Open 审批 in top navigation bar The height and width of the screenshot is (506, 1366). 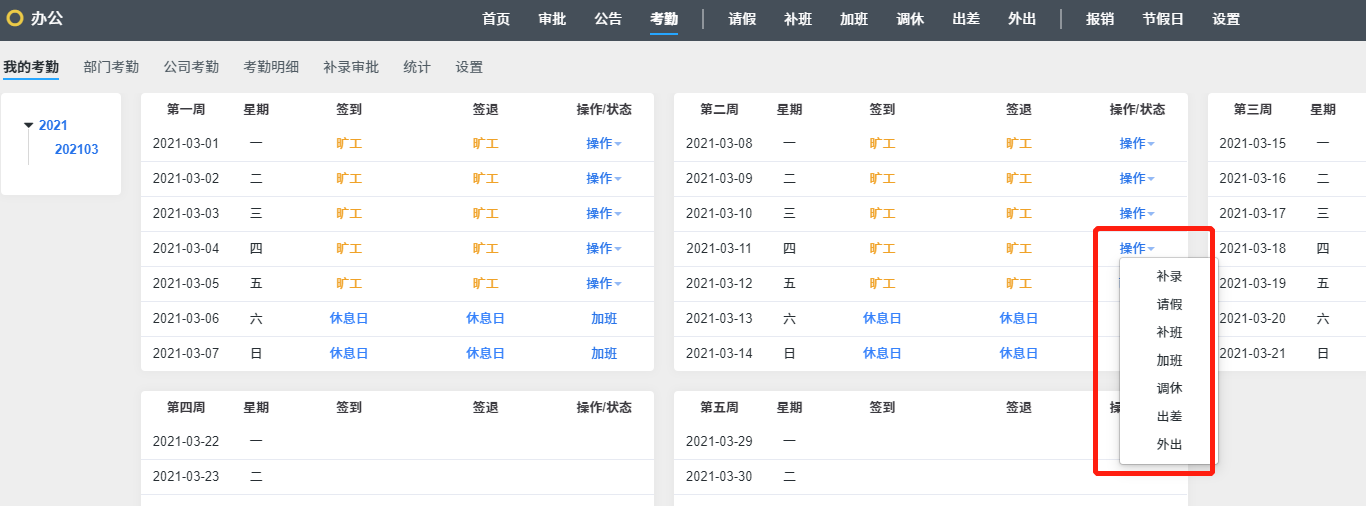point(552,19)
